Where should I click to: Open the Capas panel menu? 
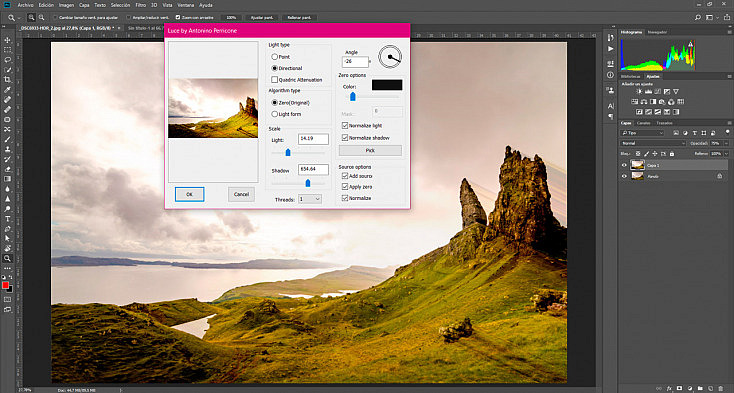point(729,123)
